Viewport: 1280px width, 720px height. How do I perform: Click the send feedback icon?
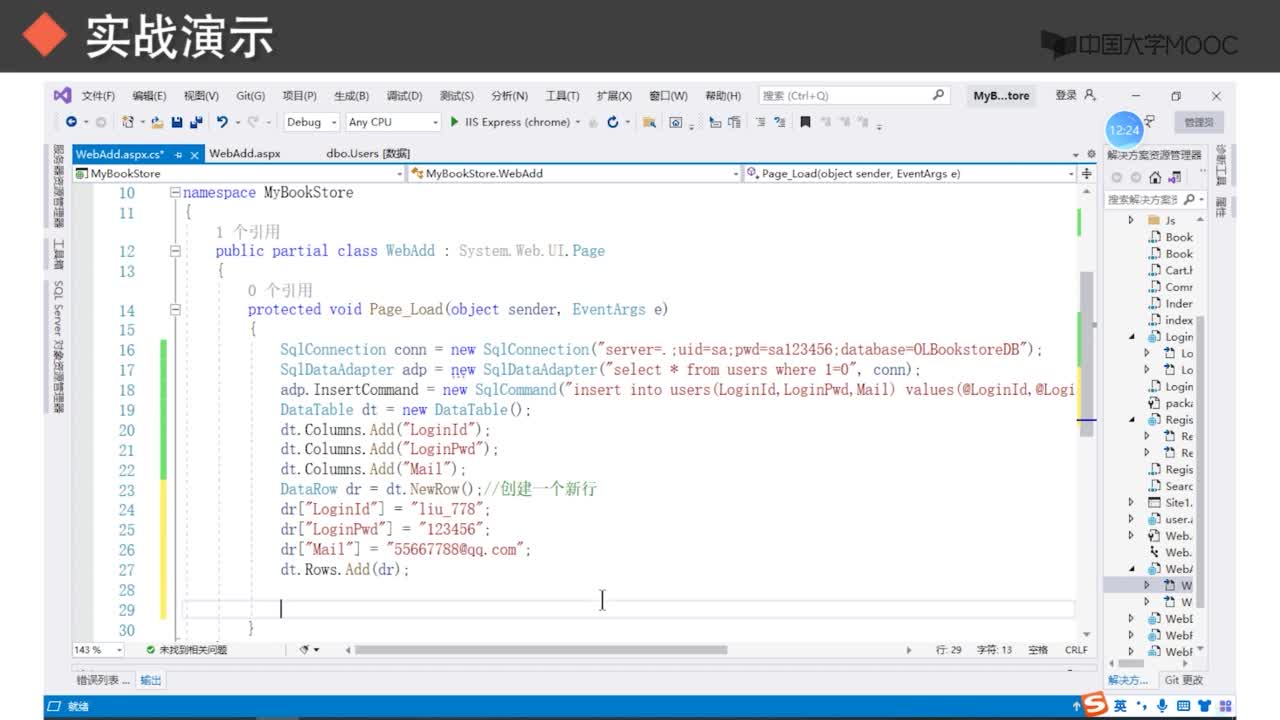(x=1150, y=121)
